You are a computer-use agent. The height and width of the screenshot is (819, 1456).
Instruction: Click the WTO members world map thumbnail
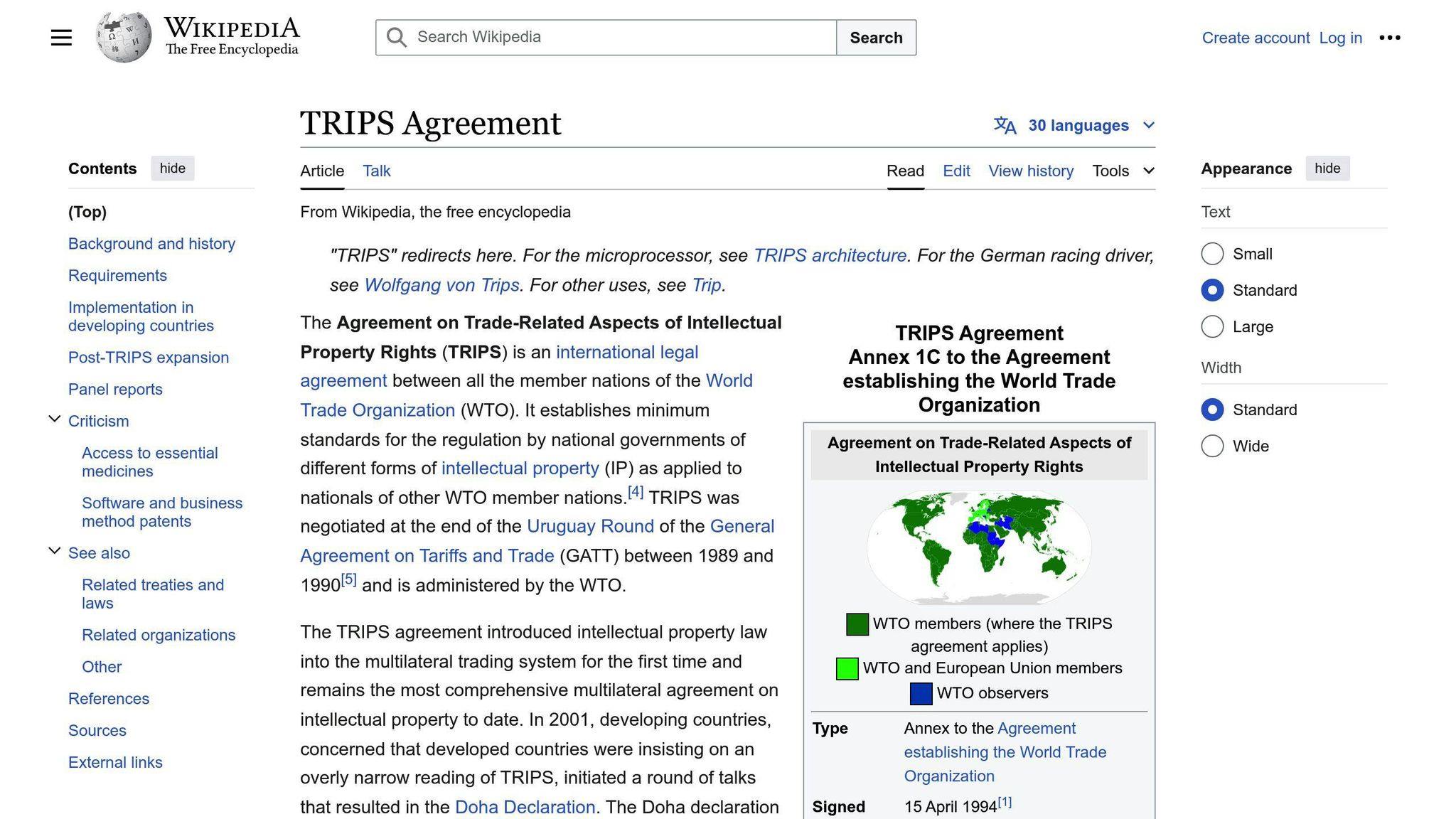click(979, 547)
